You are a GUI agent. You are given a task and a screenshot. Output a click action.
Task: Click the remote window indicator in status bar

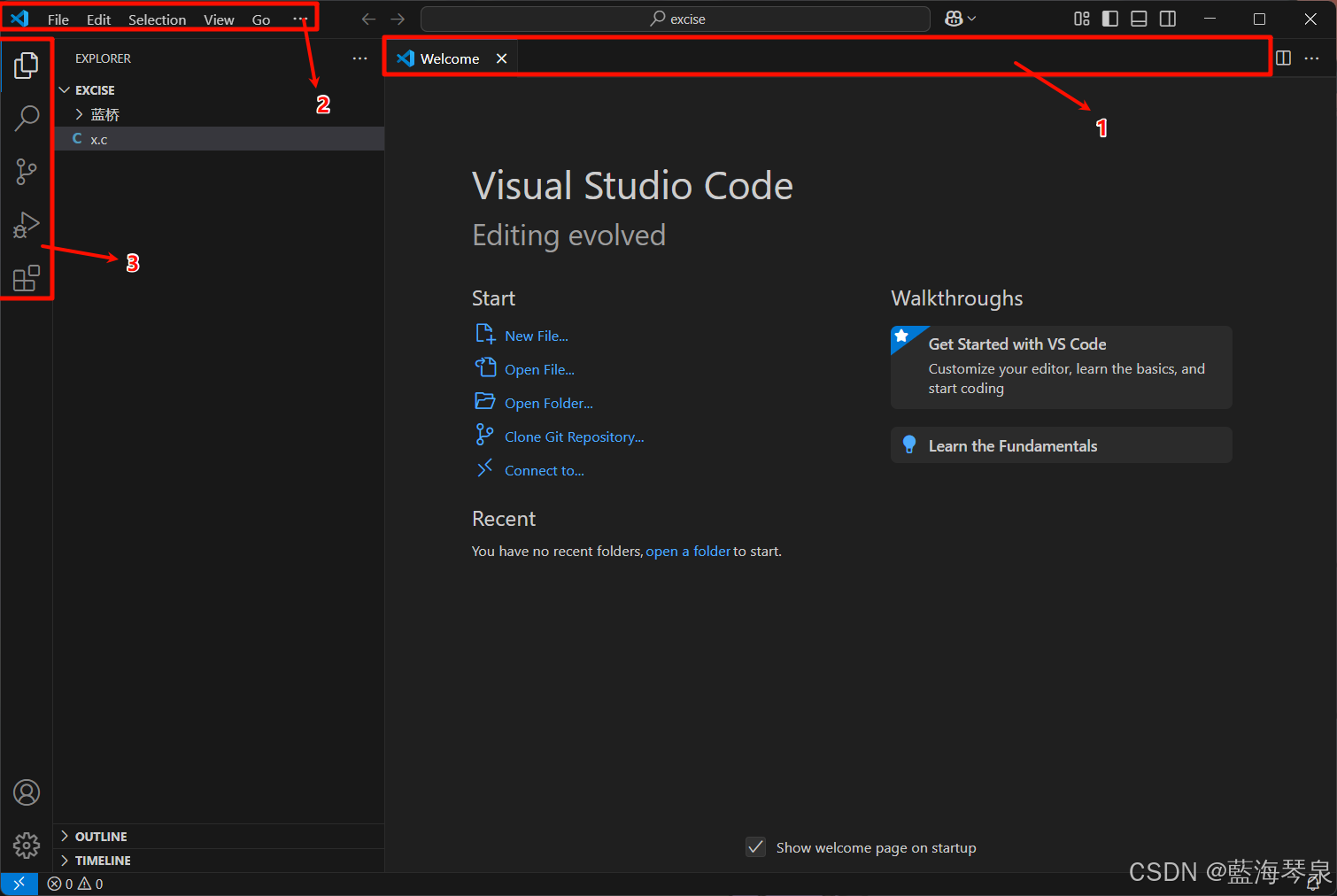click(x=19, y=884)
